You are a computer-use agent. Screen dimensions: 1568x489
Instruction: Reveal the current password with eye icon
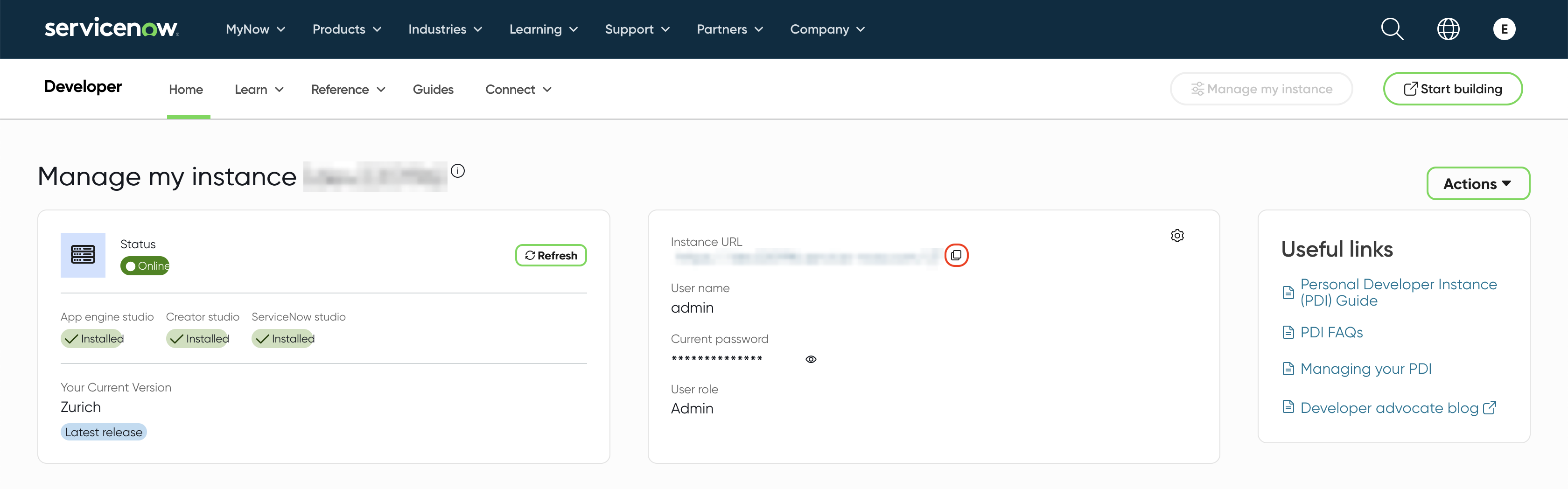coord(810,359)
